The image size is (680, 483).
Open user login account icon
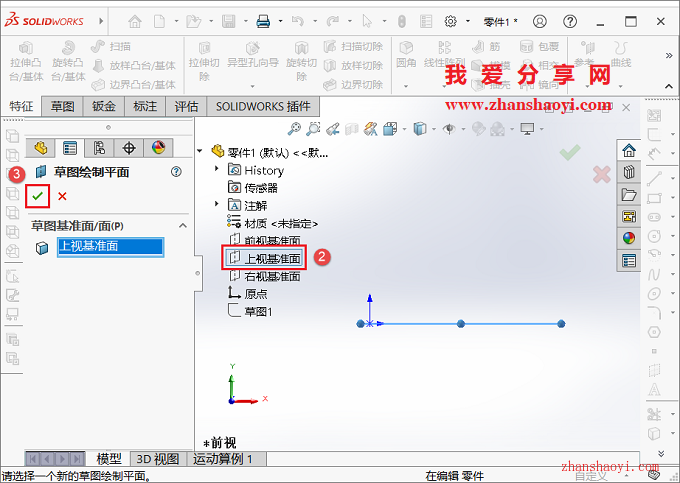539,21
